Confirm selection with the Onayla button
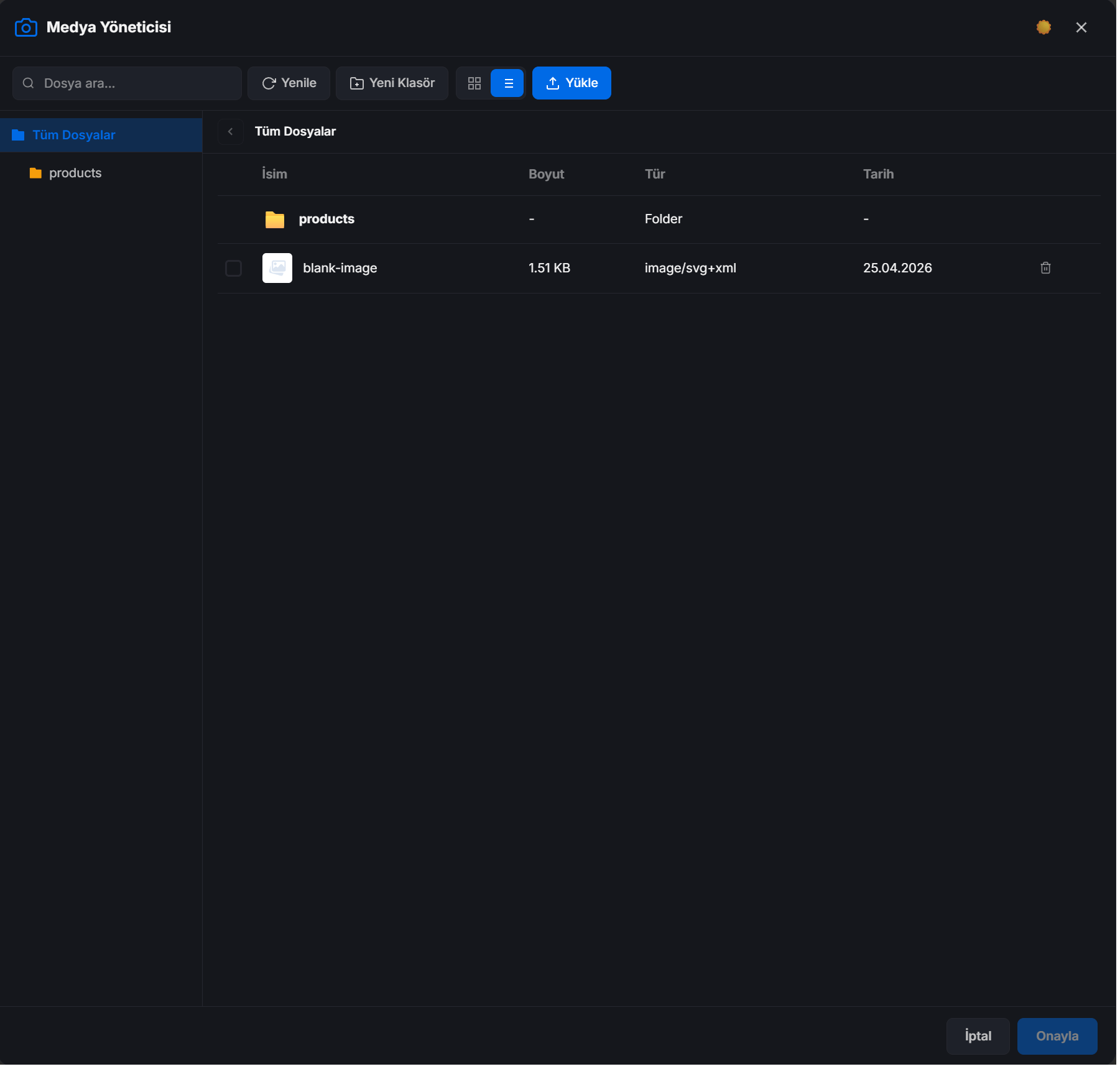This screenshot has width=1120, height=1069. (1056, 1035)
